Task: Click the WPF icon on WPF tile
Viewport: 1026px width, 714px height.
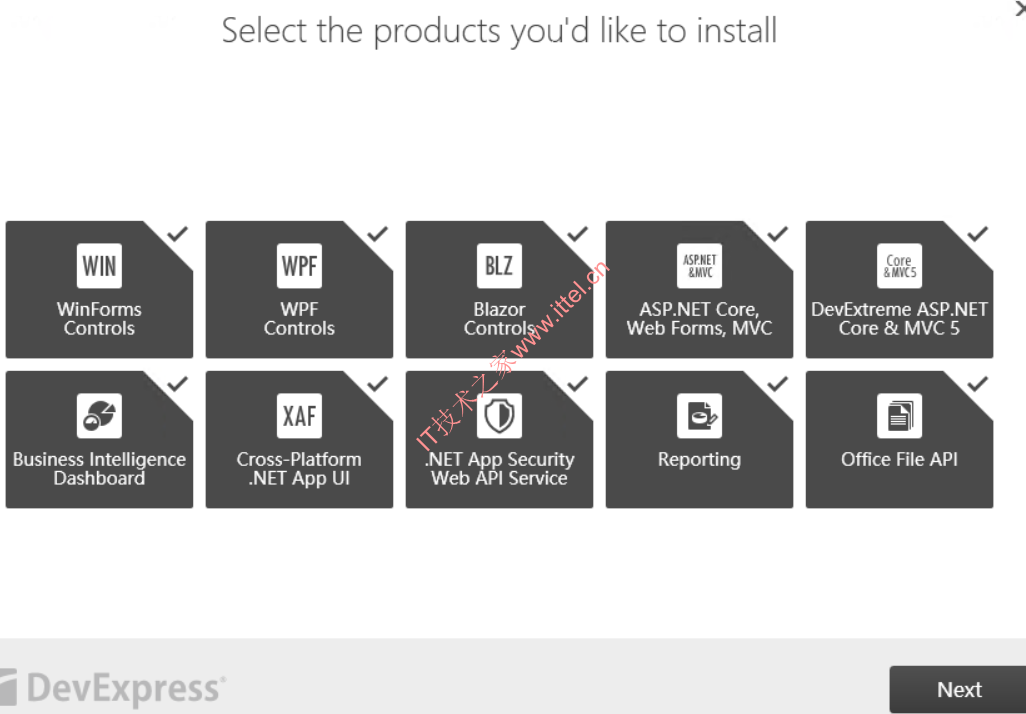Action: point(299,266)
